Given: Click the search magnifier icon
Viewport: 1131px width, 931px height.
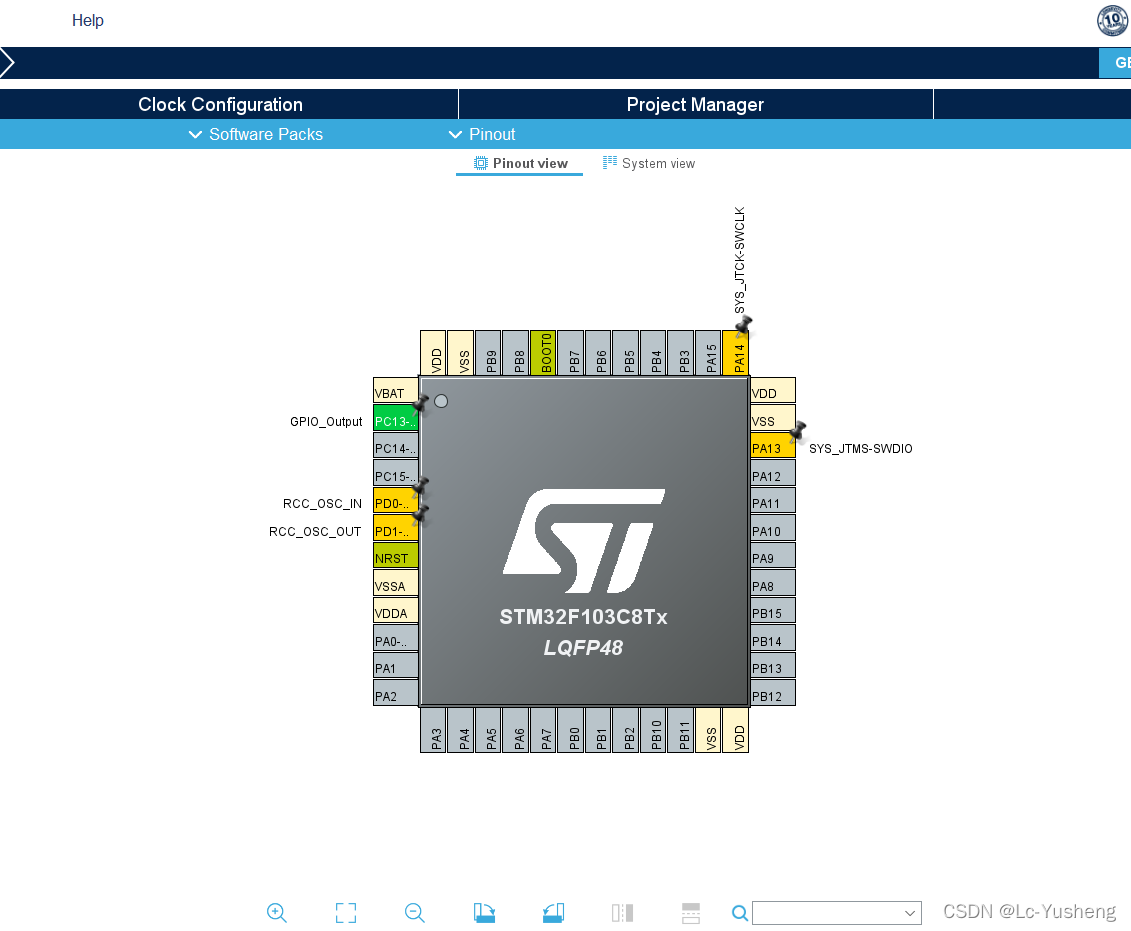Looking at the screenshot, I should [x=740, y=912].
